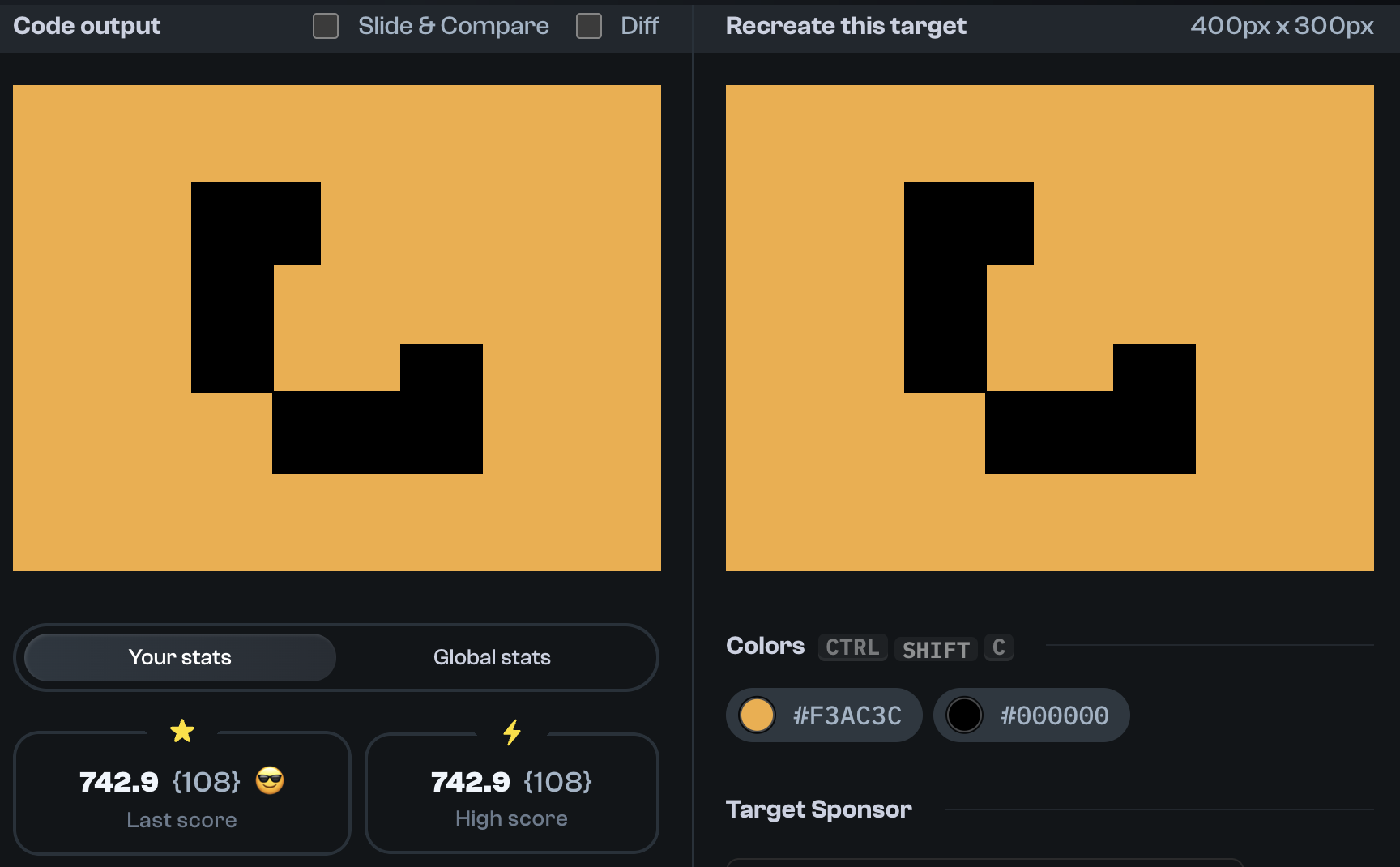Click the Code output heading
Screen dimensions: 1400x867
(87, 26)
